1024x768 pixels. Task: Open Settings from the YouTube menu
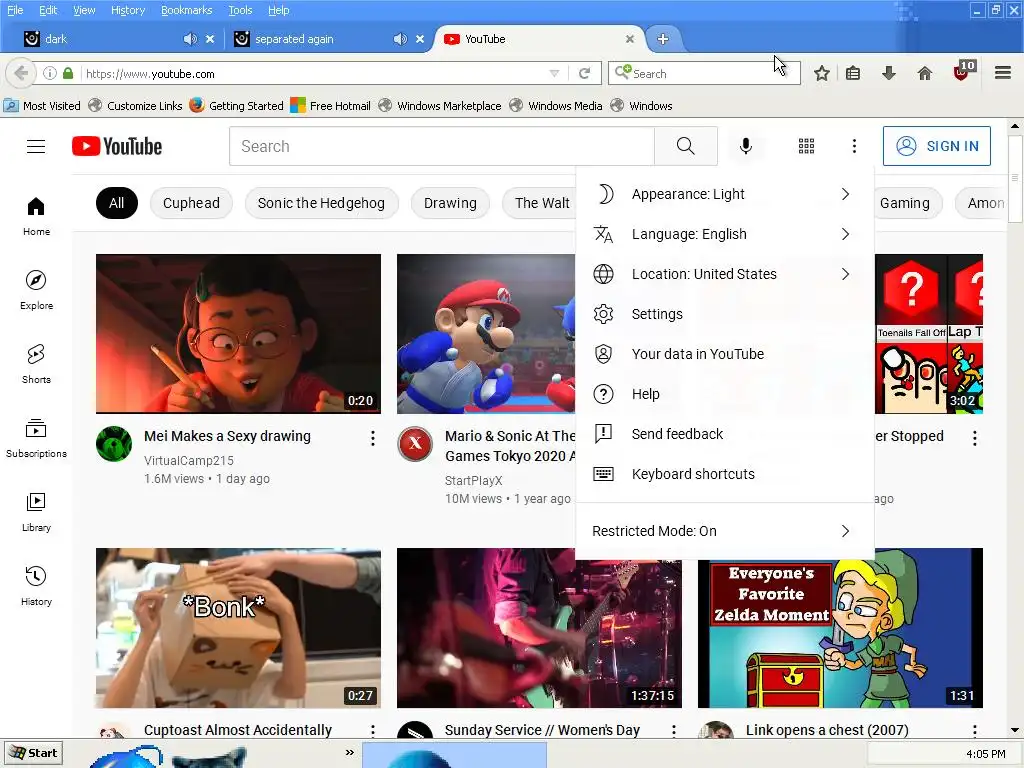tap(724, 314)
